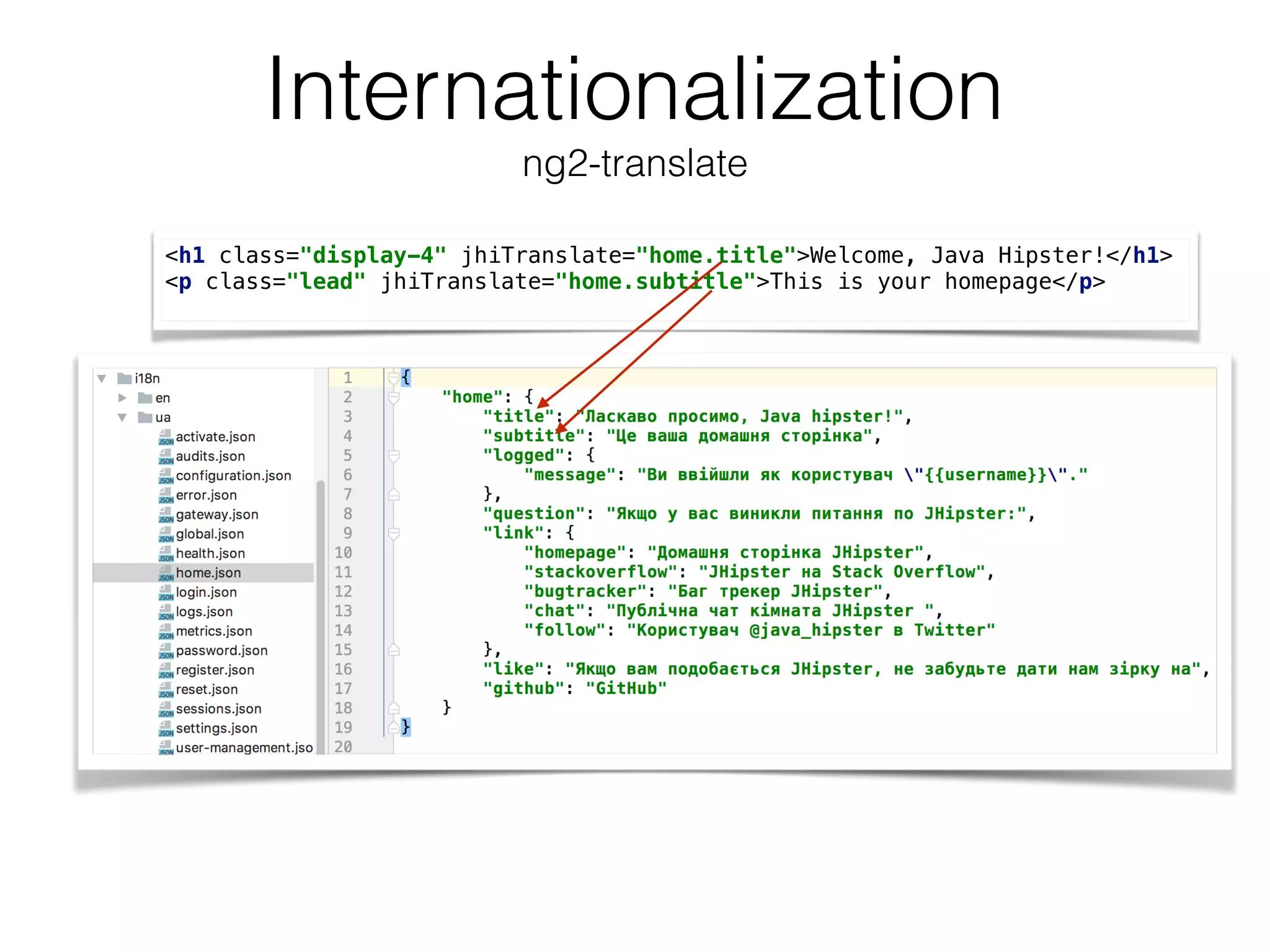Click the login.json file icon
This screenshot has width=1270, height=952.
166,593
